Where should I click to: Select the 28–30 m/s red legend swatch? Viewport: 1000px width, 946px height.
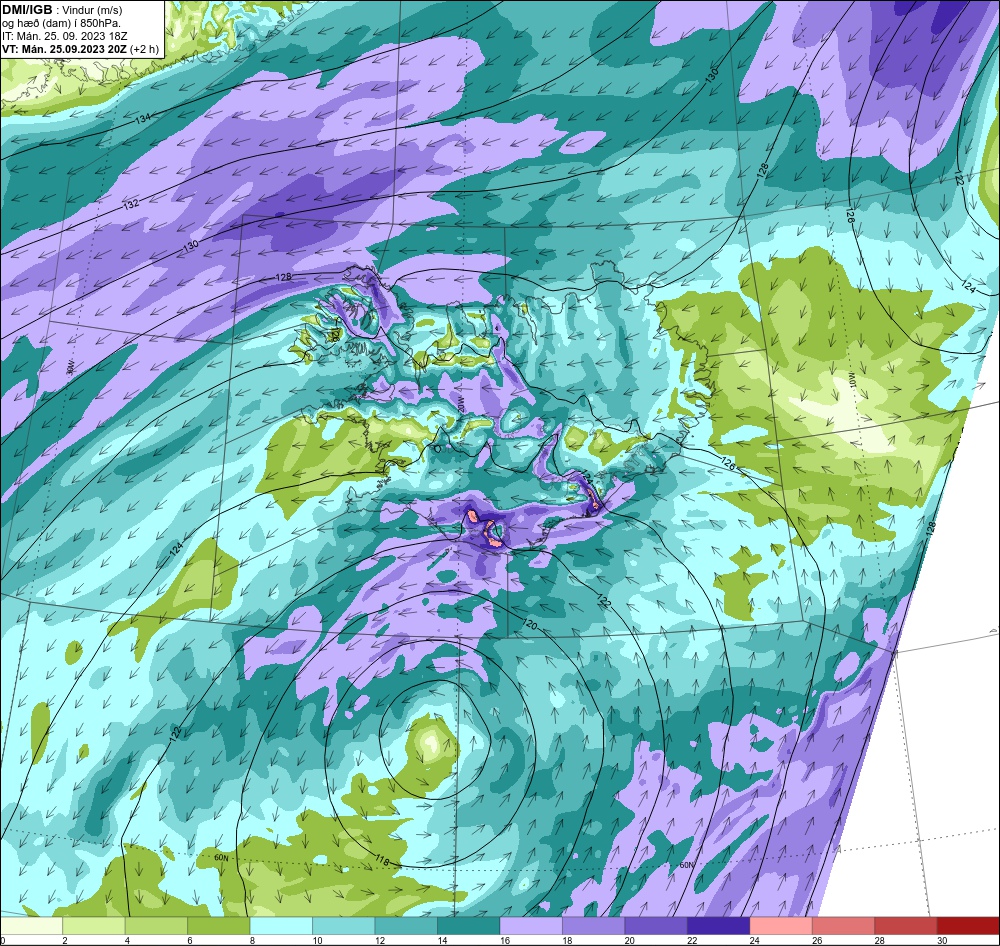906,926
